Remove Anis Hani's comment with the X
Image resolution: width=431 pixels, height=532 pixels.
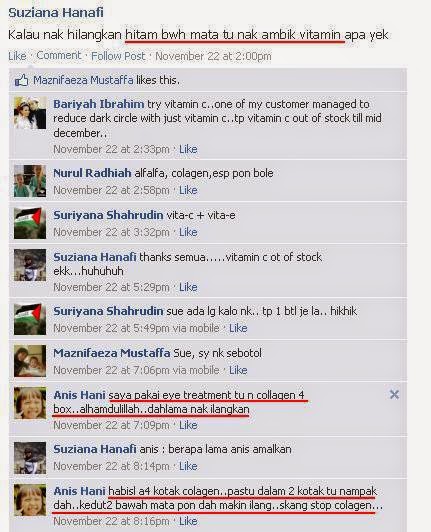pyautogui.click(x=394, y=395)
